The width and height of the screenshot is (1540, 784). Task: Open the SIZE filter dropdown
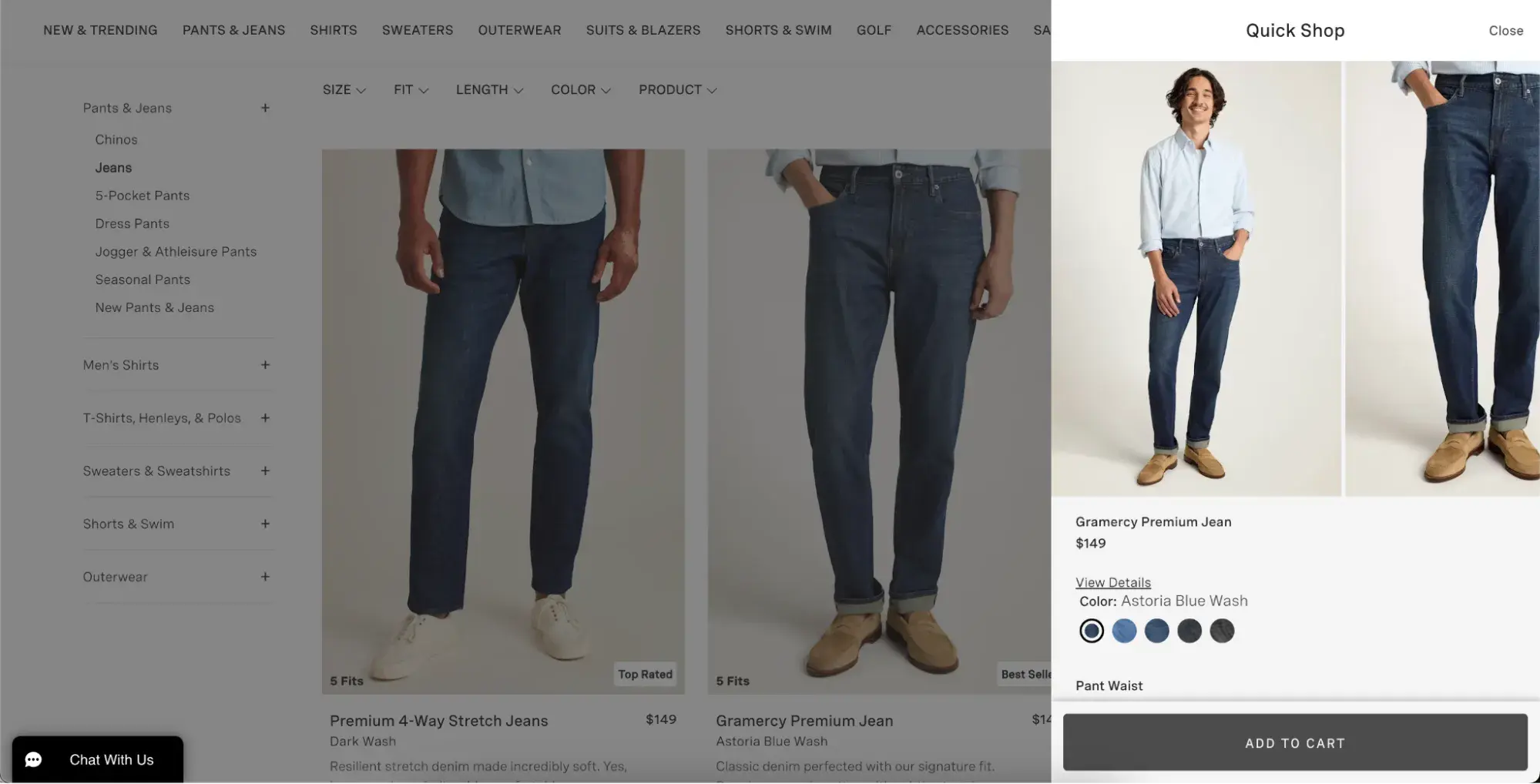344,90
